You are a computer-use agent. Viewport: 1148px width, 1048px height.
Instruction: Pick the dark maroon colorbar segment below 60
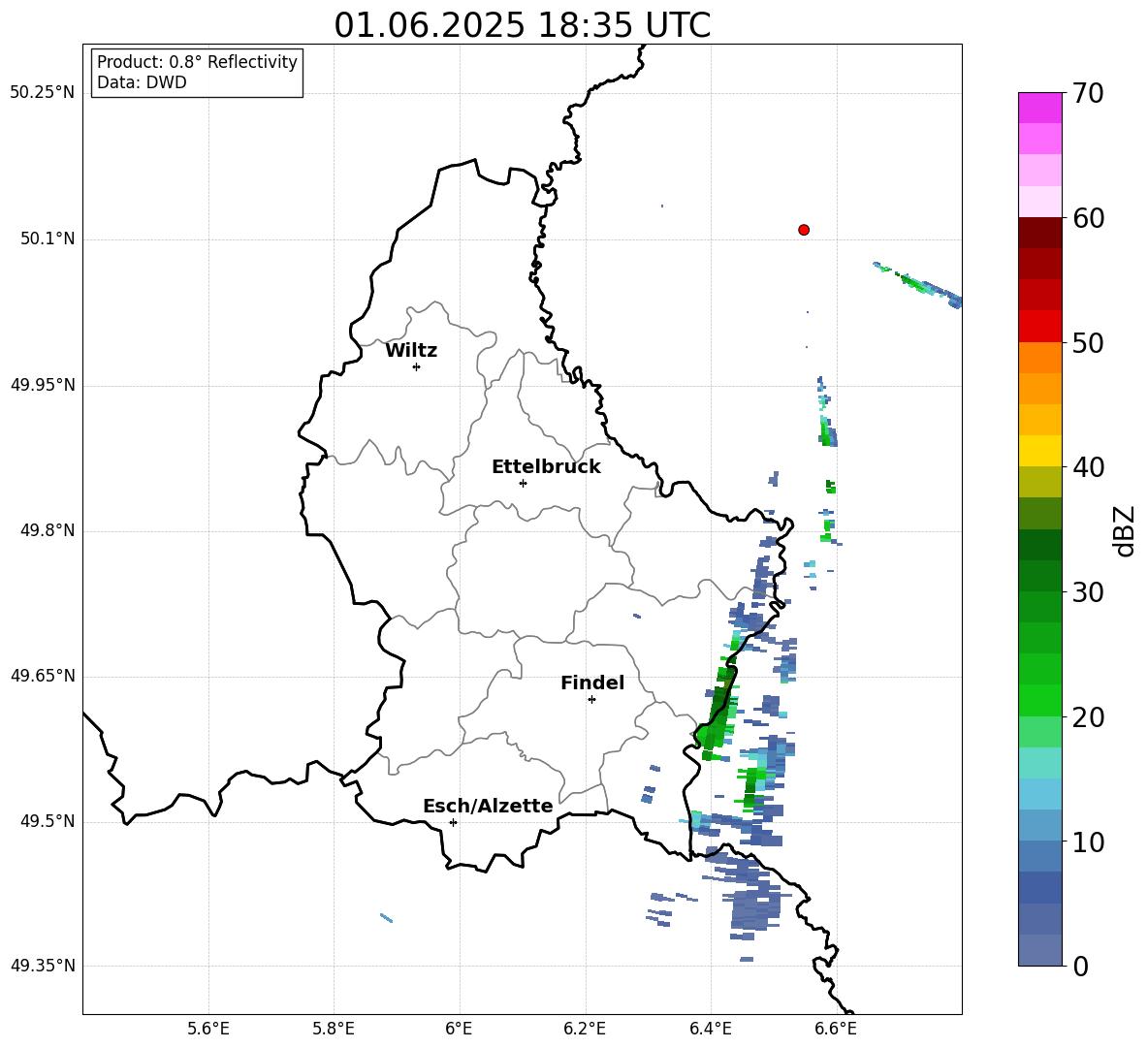point(1040,234)
